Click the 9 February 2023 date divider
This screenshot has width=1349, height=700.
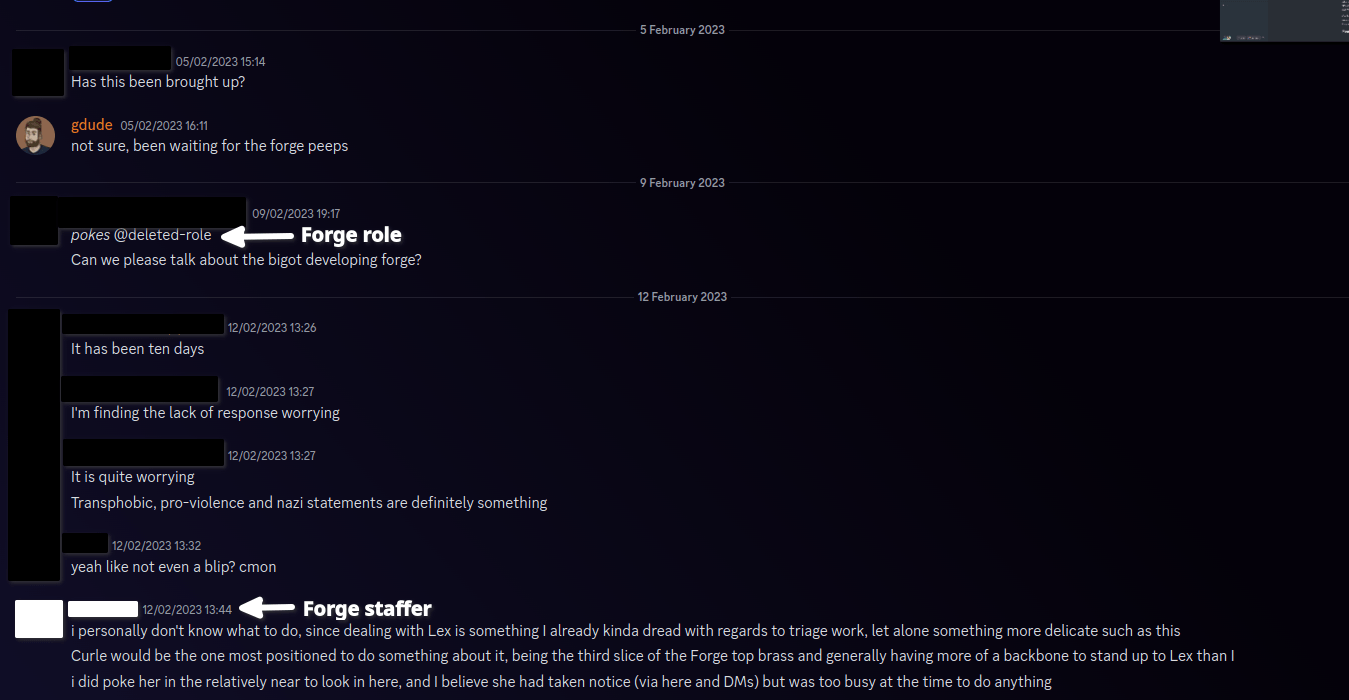[682, 183]
